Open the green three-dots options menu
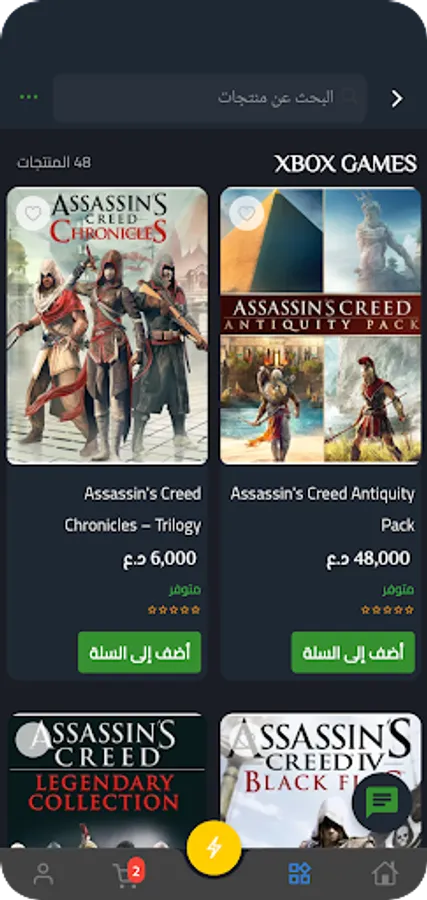 (x=29, y=97)
